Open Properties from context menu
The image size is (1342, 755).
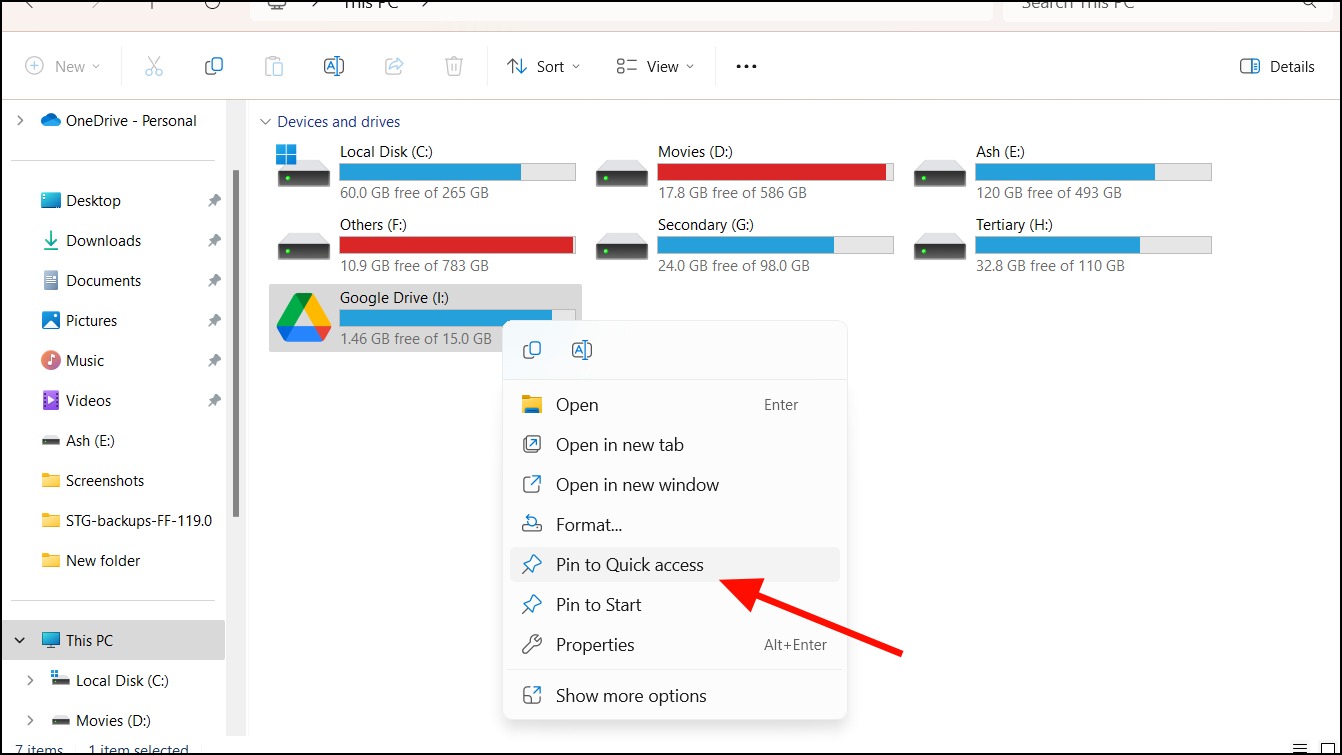point(674,645)
